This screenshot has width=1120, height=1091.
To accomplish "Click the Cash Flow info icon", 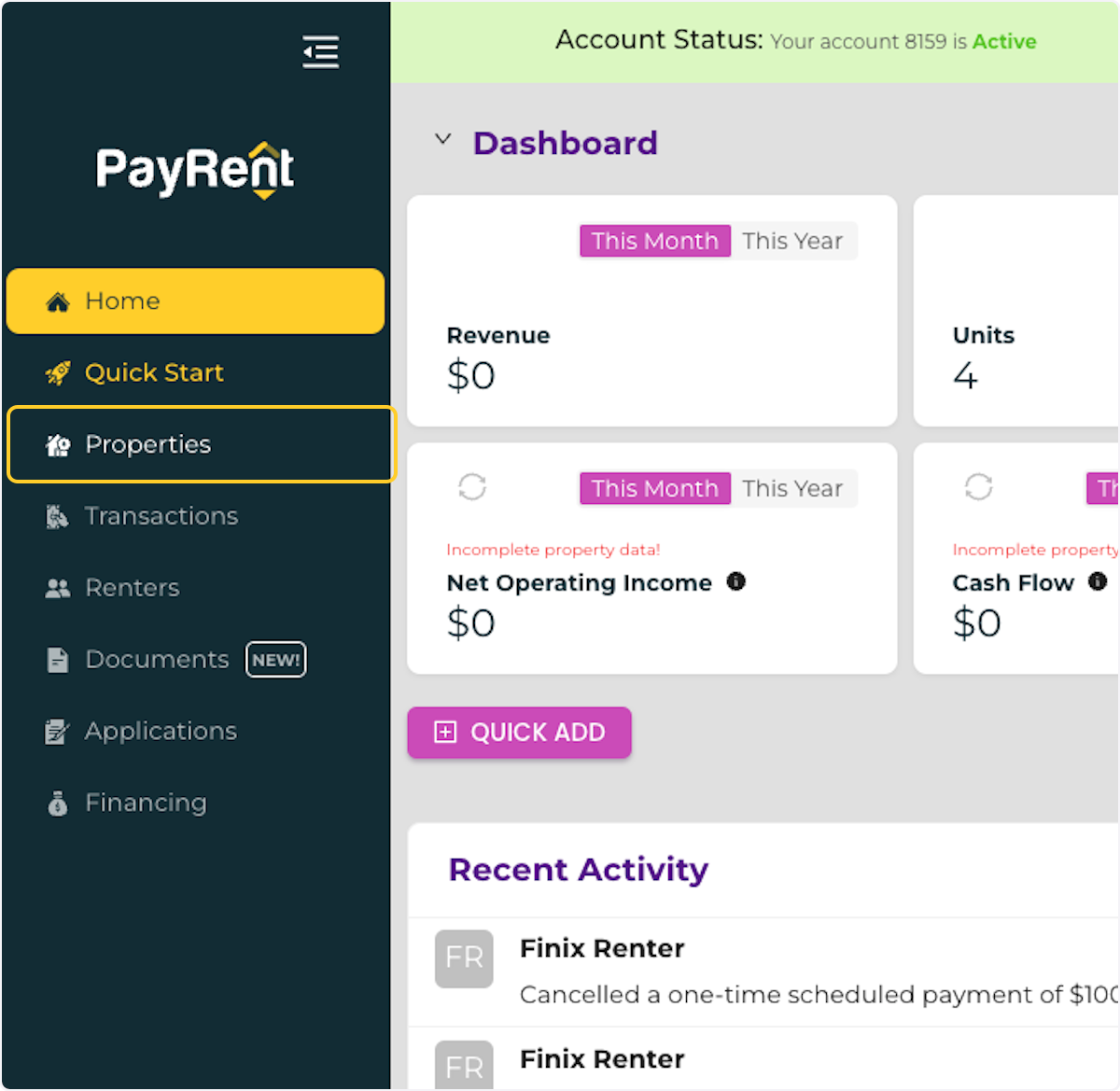I will coord(1098,581).
